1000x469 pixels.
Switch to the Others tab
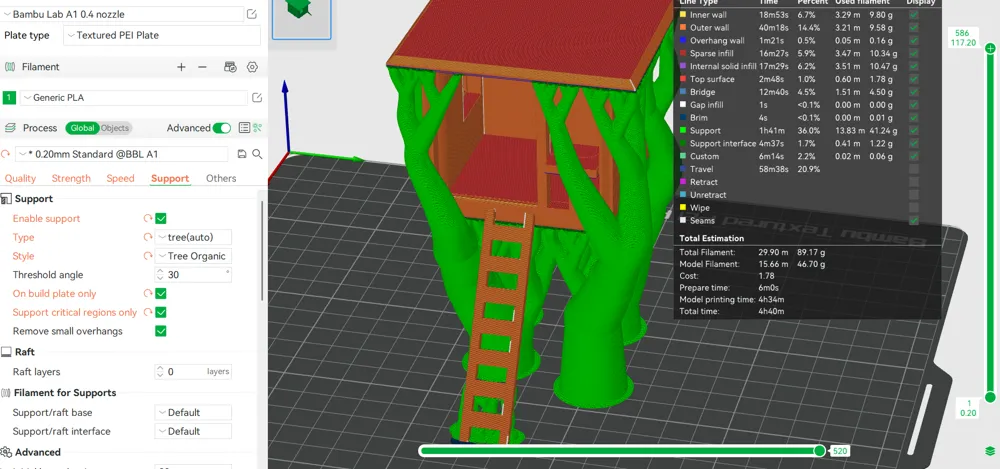[x=221, y=179]
